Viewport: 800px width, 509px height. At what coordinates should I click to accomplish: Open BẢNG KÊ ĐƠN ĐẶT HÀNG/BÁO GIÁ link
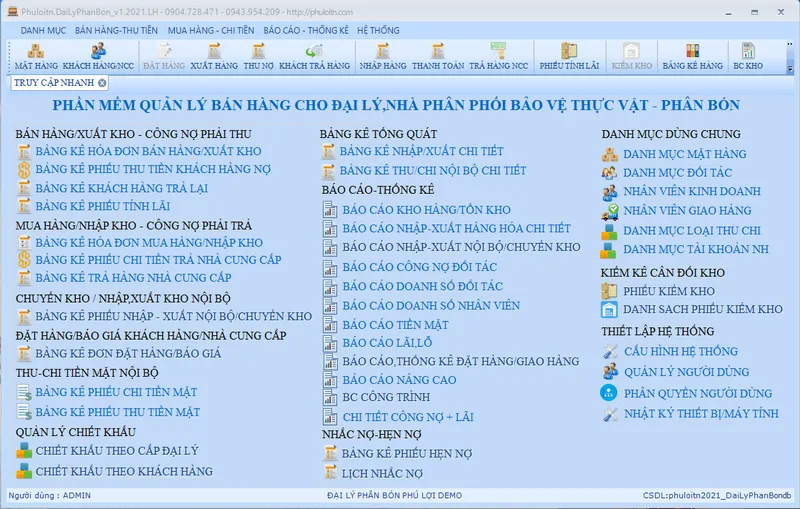(128, 353)
